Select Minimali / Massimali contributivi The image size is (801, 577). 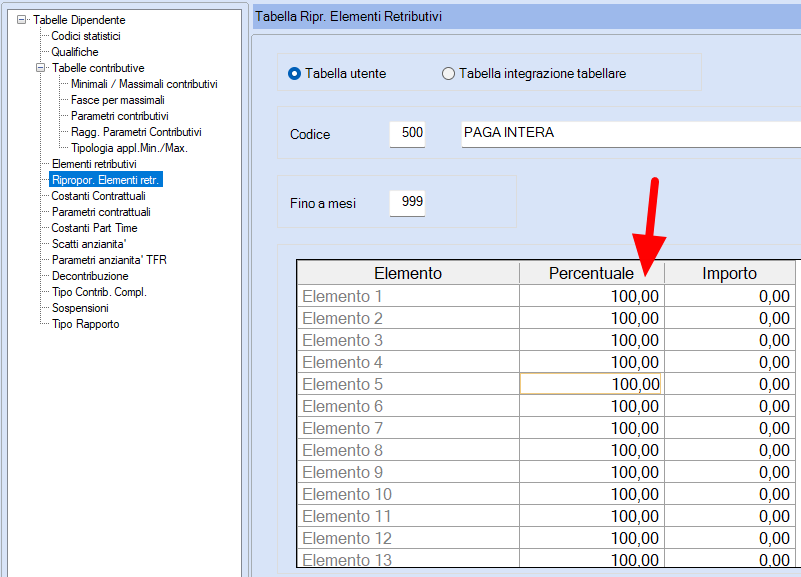(144, 84)
